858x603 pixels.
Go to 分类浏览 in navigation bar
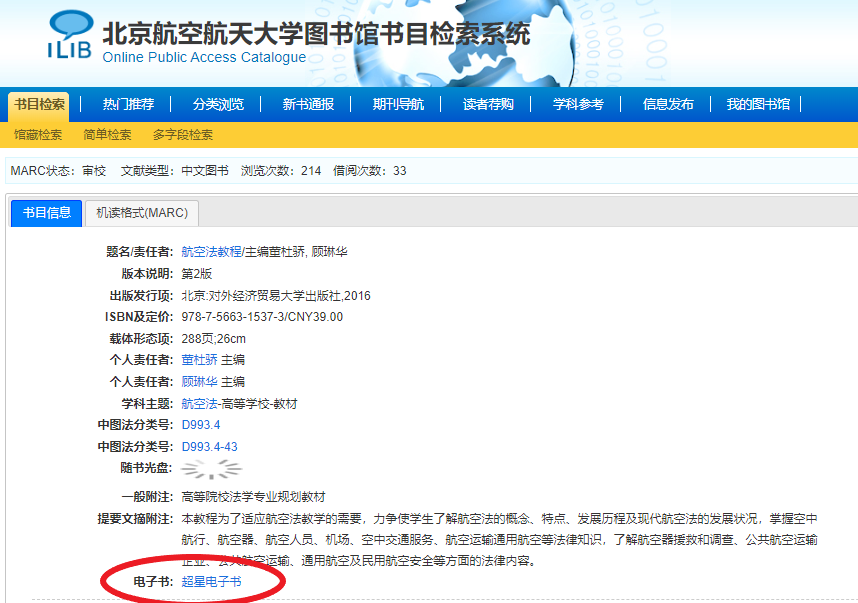[x=218, y=105]
